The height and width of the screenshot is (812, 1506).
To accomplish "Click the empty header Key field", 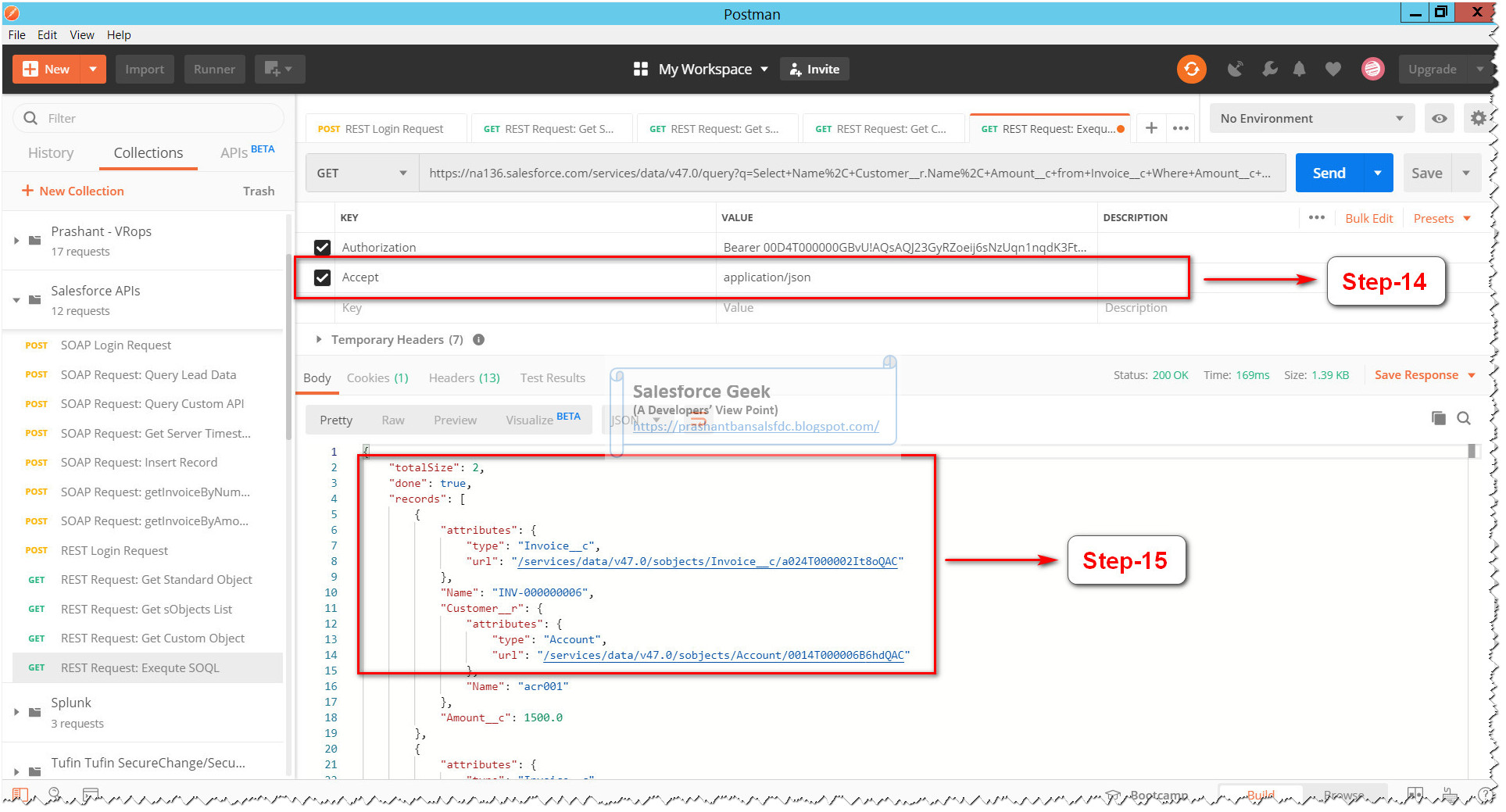I will pos(525,308).
